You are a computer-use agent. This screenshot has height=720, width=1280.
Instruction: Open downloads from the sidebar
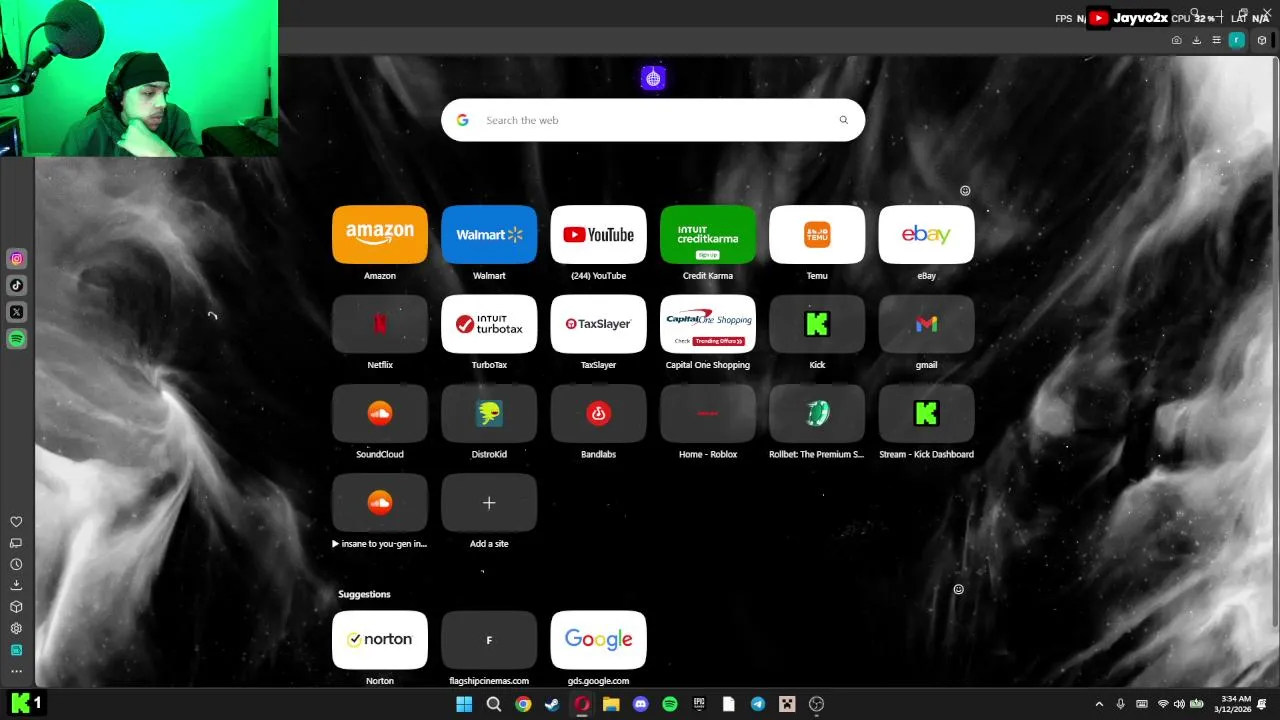tap(16, 585)
